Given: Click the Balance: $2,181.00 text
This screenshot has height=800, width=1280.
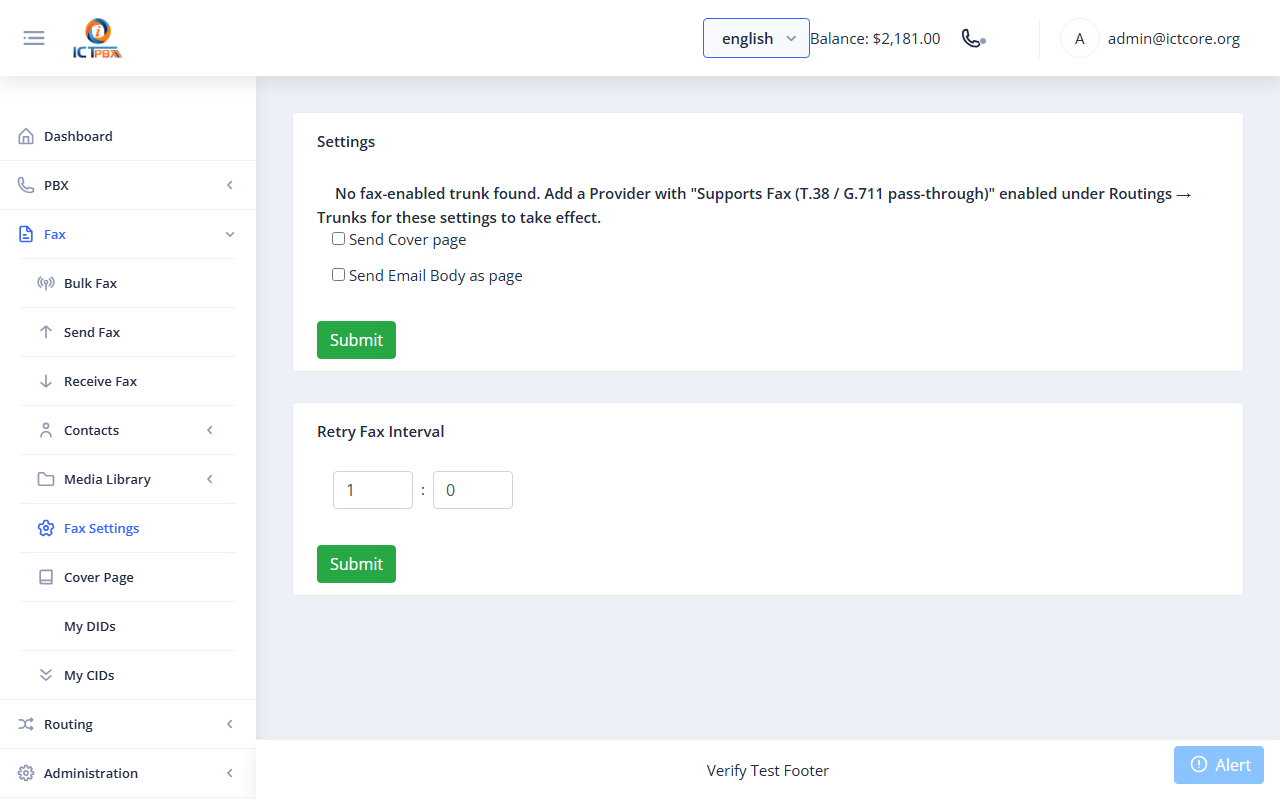Looking at the screenshot, I should click(875, 39).
